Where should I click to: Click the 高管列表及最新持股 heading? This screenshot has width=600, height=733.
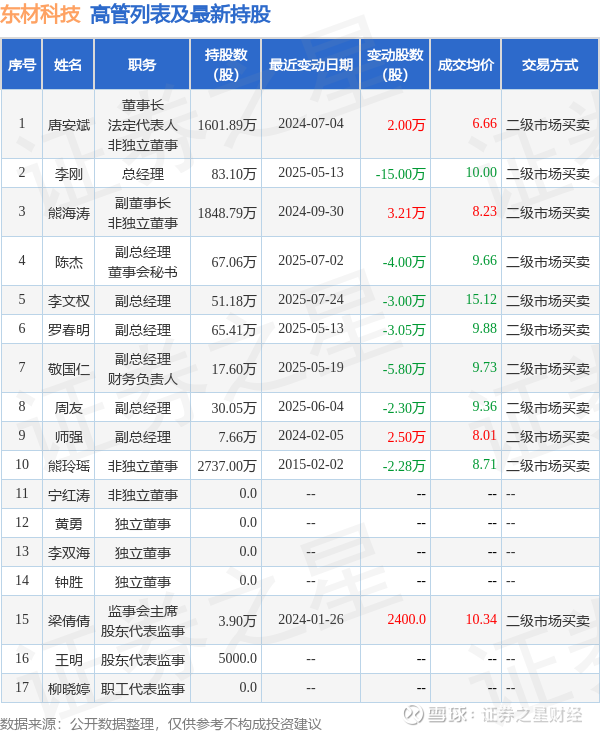[180, 14]
